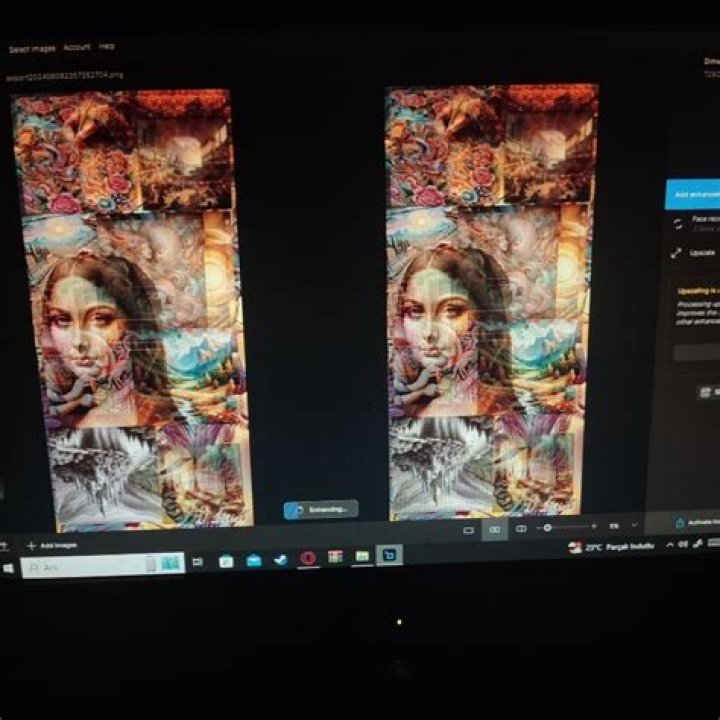Open the green taskbar app
The image size is (720, 720).
point(362,557)
